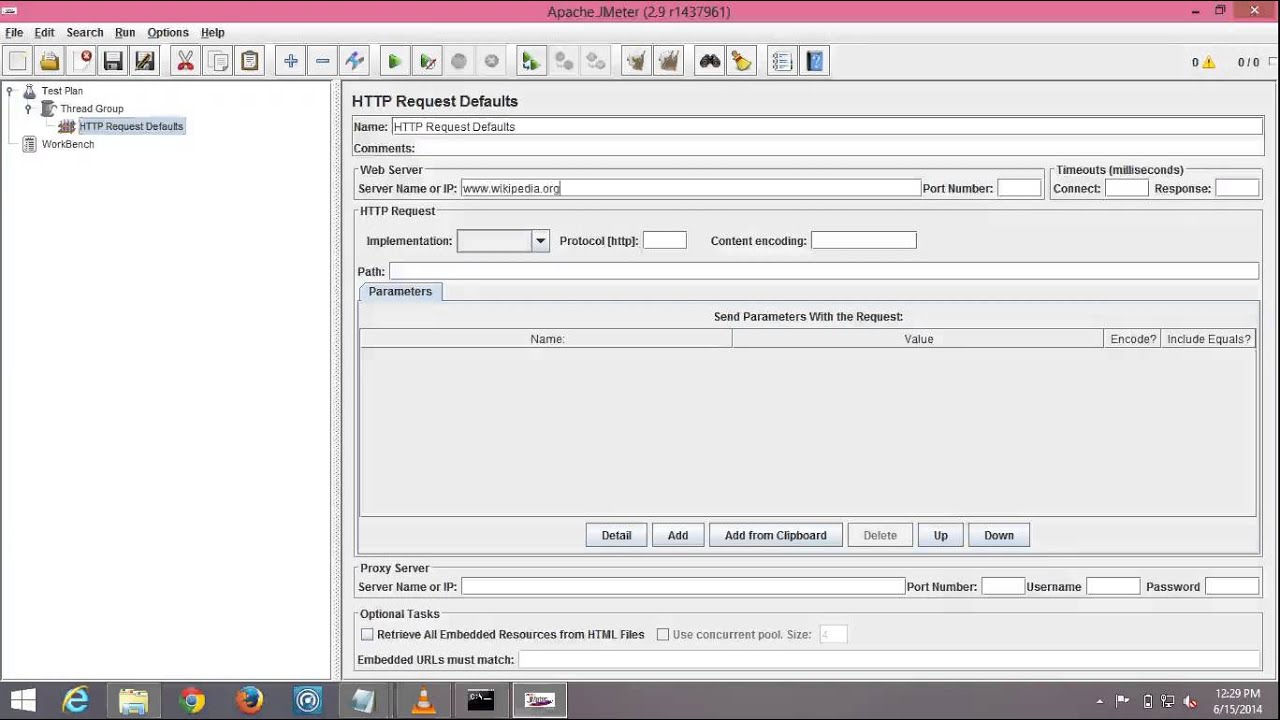Screen dimensions: 1280x720
Task: Click the Remote start all icon
Action: (x=531, y=61)
